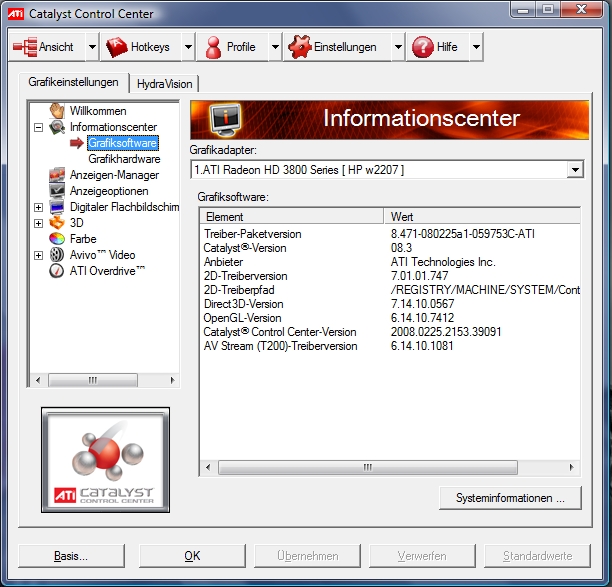Open the Profile dropdown arrow
This screenshot has height=587, width=612.
tap(275, 47)
